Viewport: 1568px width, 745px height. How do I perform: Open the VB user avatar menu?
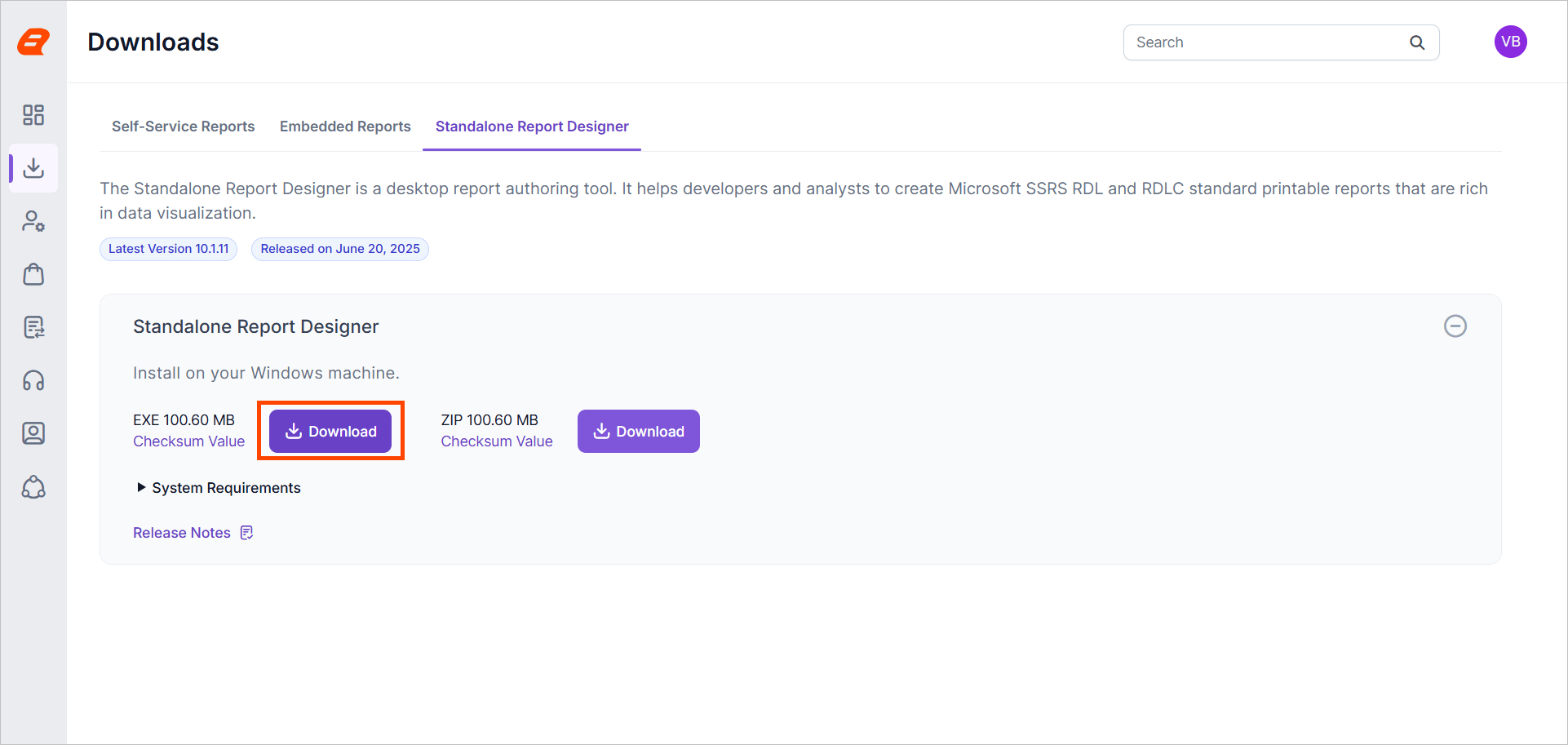point(1510,42)
